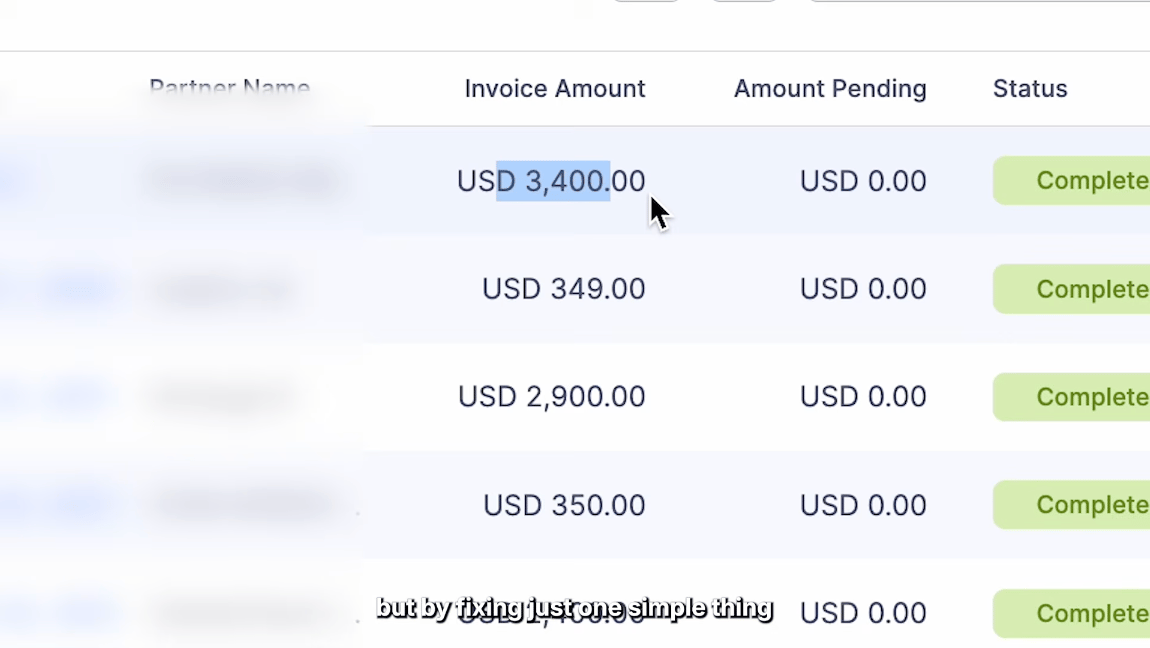The width and height of the screenshot is (1150, 648).
Task: Open blurred partner name in USD 2,900.00 row
Action: tap(220, 397)
